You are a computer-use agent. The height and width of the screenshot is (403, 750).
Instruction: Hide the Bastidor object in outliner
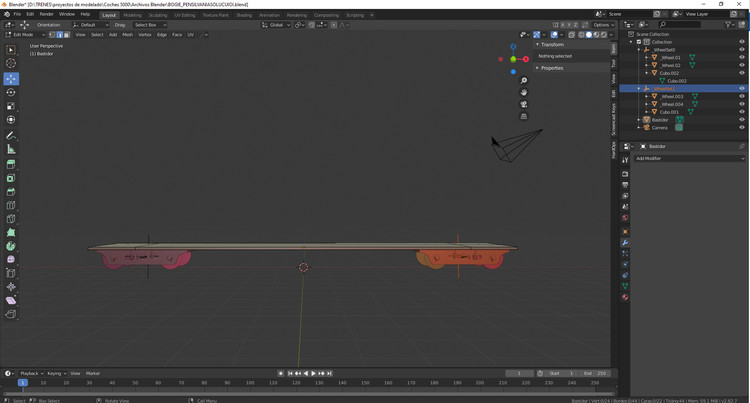pos(742,120)
